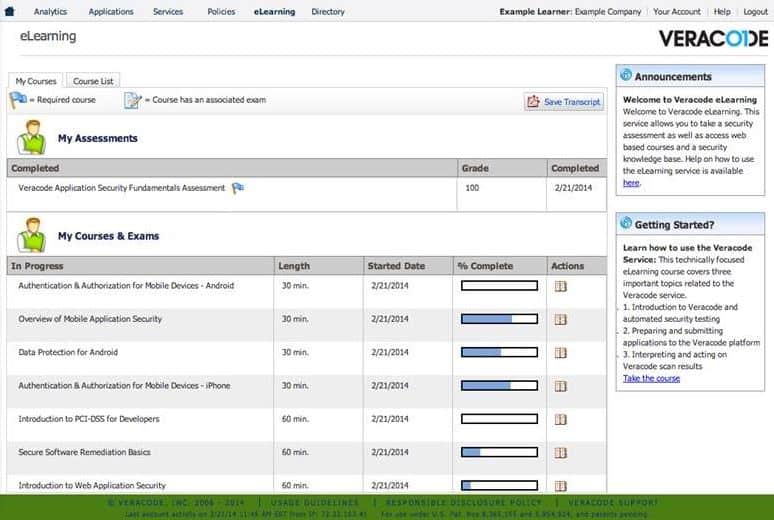Open book icon for Introduction to Web Application Security
The width and height of the screenshot is (774, 520).
tap(560, 486)
